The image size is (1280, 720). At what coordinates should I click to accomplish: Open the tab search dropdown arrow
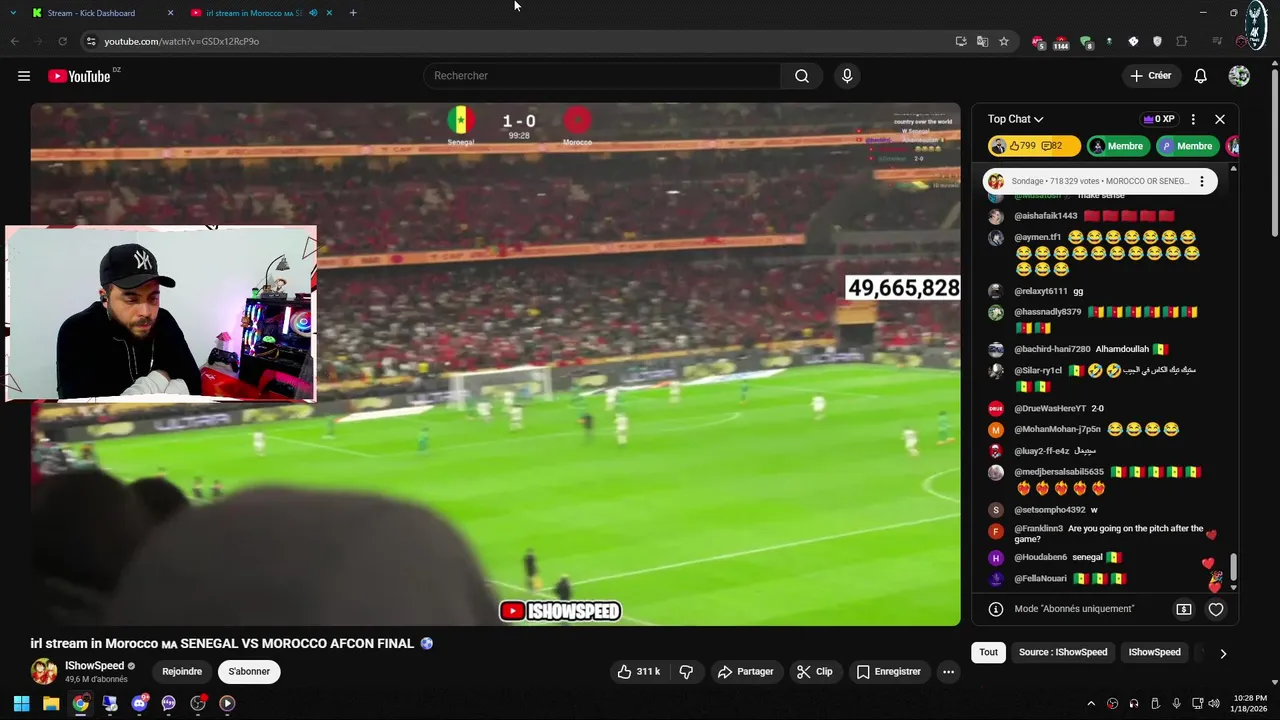[x=13, y=13]
